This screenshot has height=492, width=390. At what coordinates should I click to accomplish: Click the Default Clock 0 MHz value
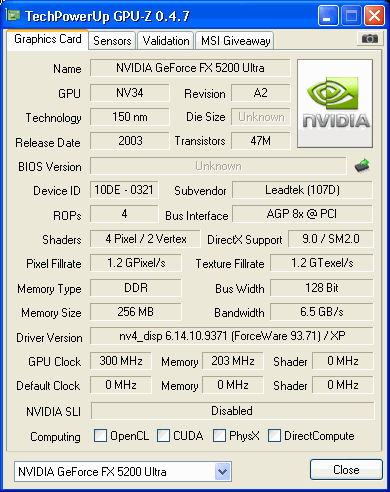[121, 385]
